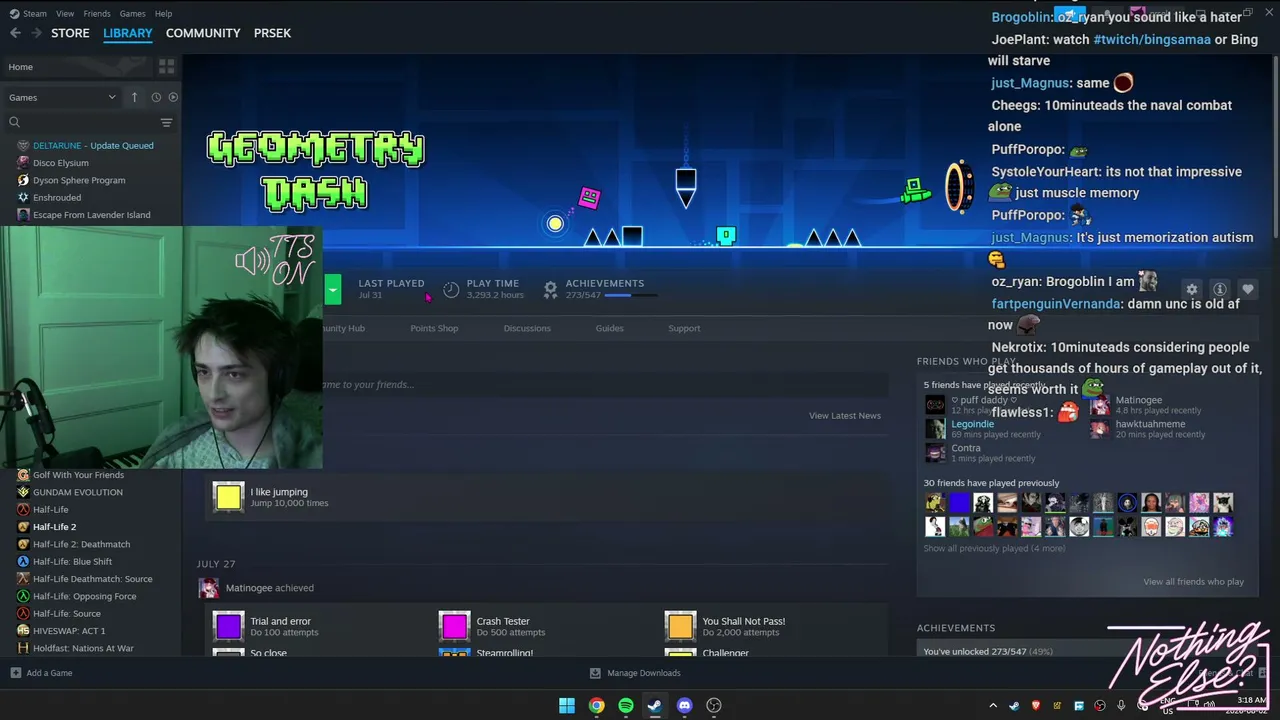Open advanced filter options icon in sidebar

tap(166, 122)
